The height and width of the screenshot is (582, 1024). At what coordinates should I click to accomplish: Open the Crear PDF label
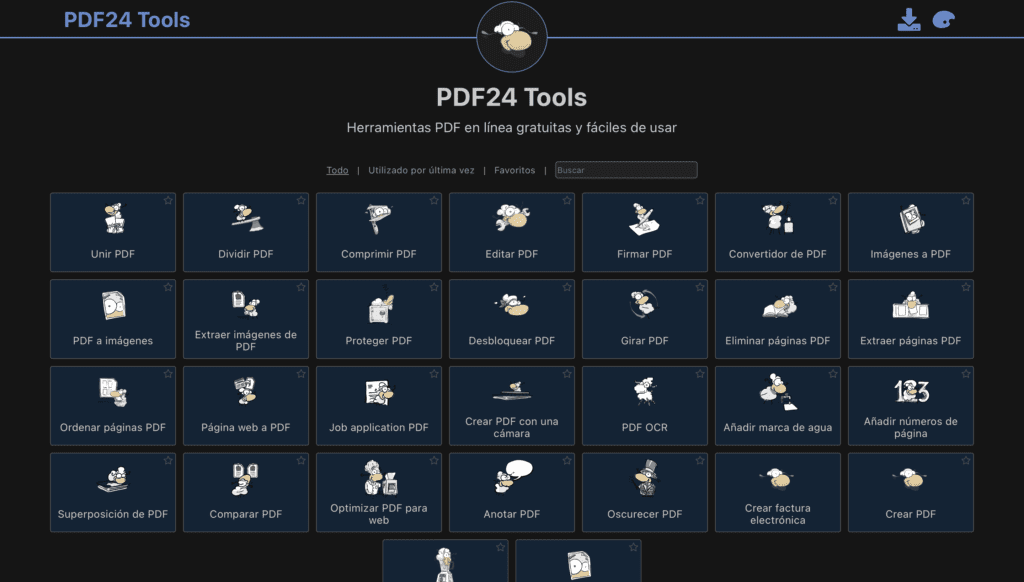910,514
